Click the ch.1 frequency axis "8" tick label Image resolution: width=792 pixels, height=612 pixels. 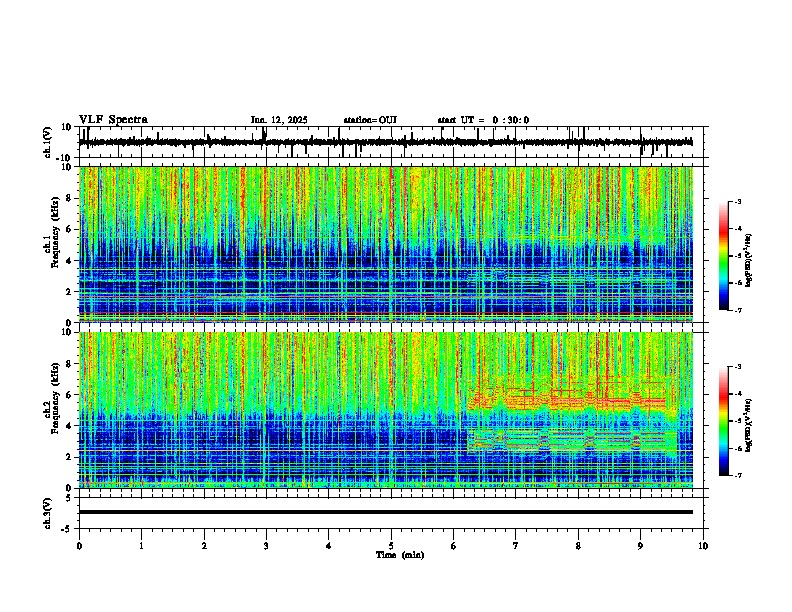tap(69, 198)
